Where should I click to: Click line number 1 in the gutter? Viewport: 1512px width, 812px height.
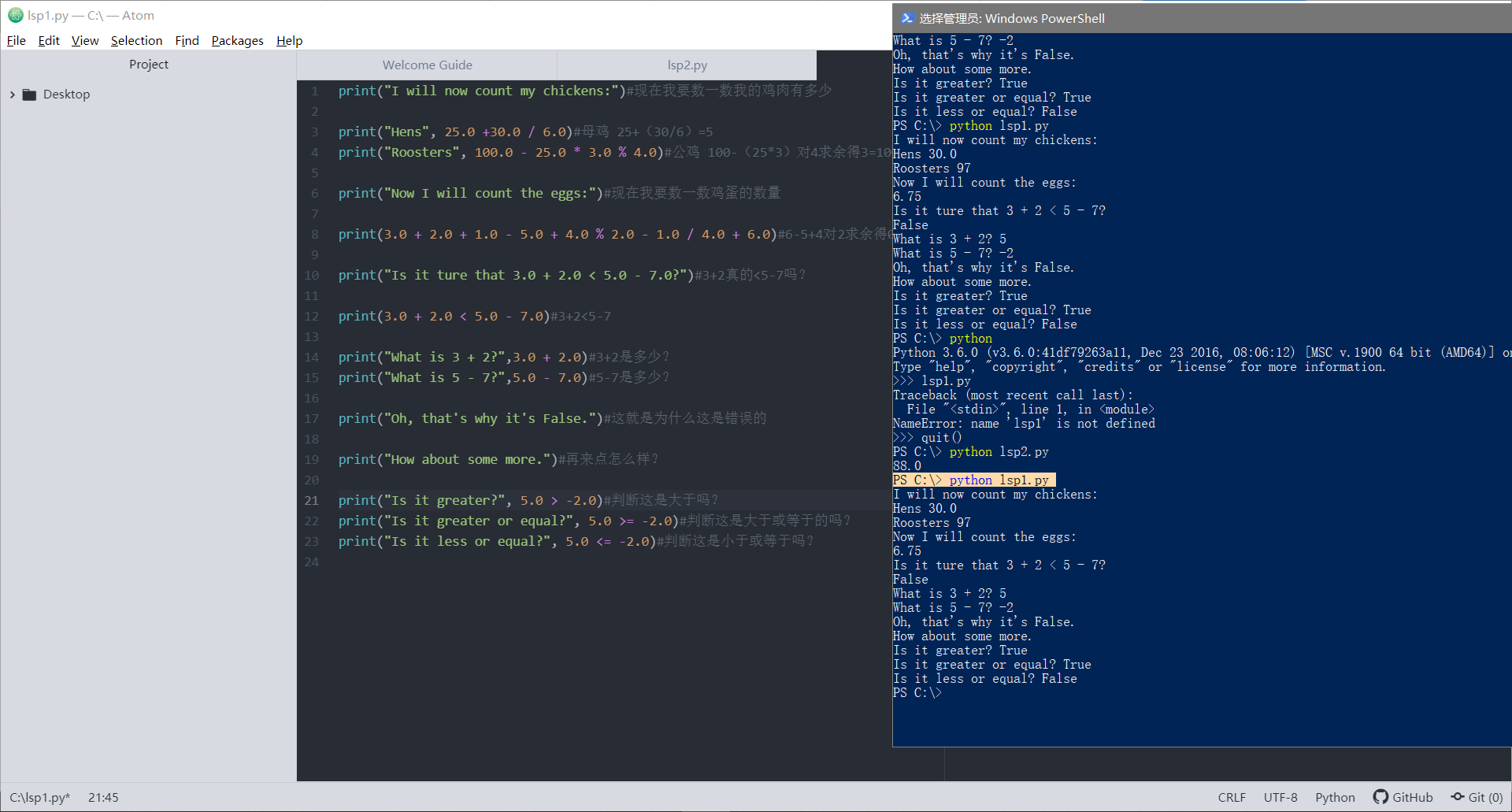[314, 91]
